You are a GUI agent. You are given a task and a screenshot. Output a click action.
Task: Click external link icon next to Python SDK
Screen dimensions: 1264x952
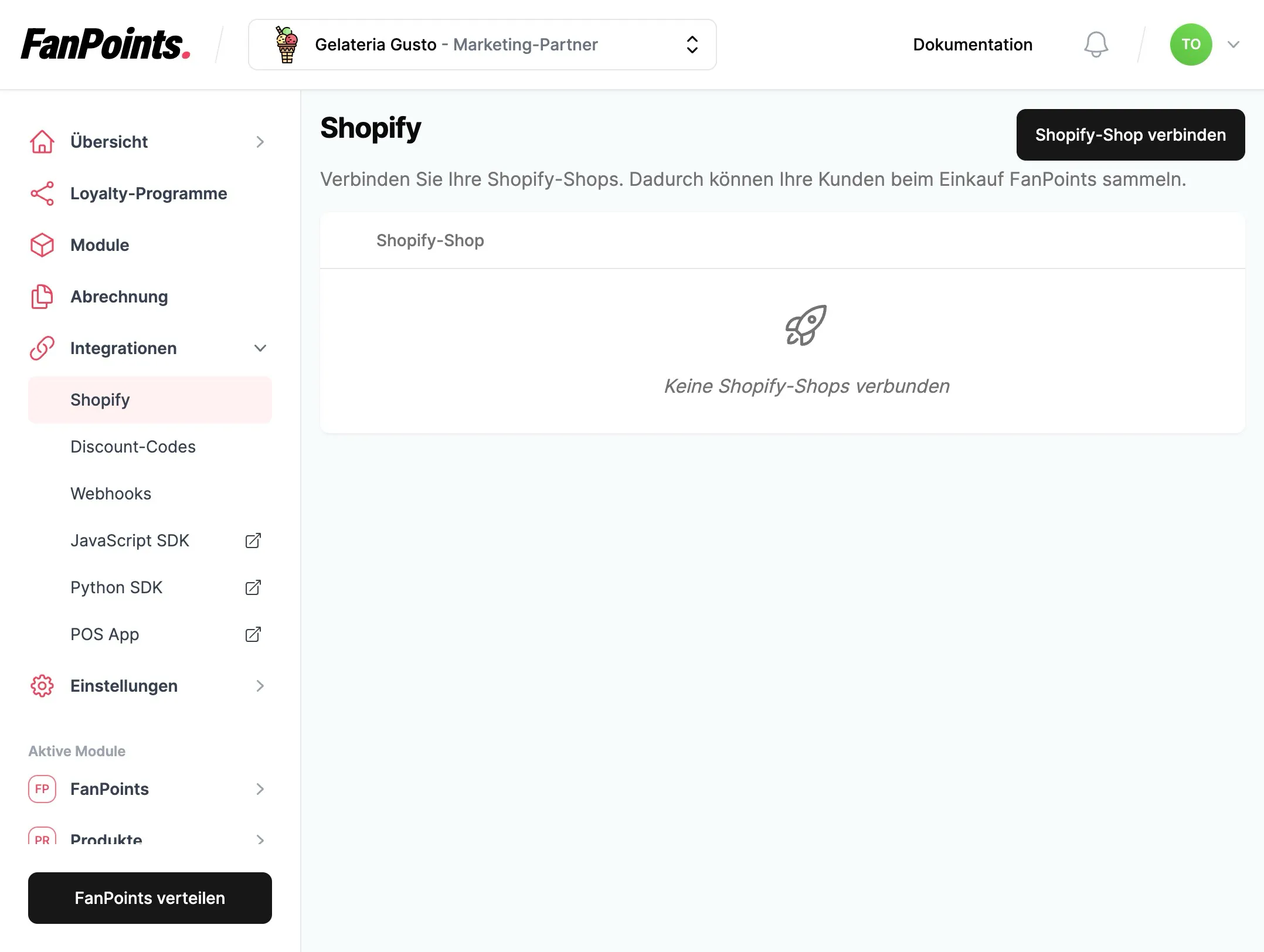pyautogui.click(x=253, y=587)
